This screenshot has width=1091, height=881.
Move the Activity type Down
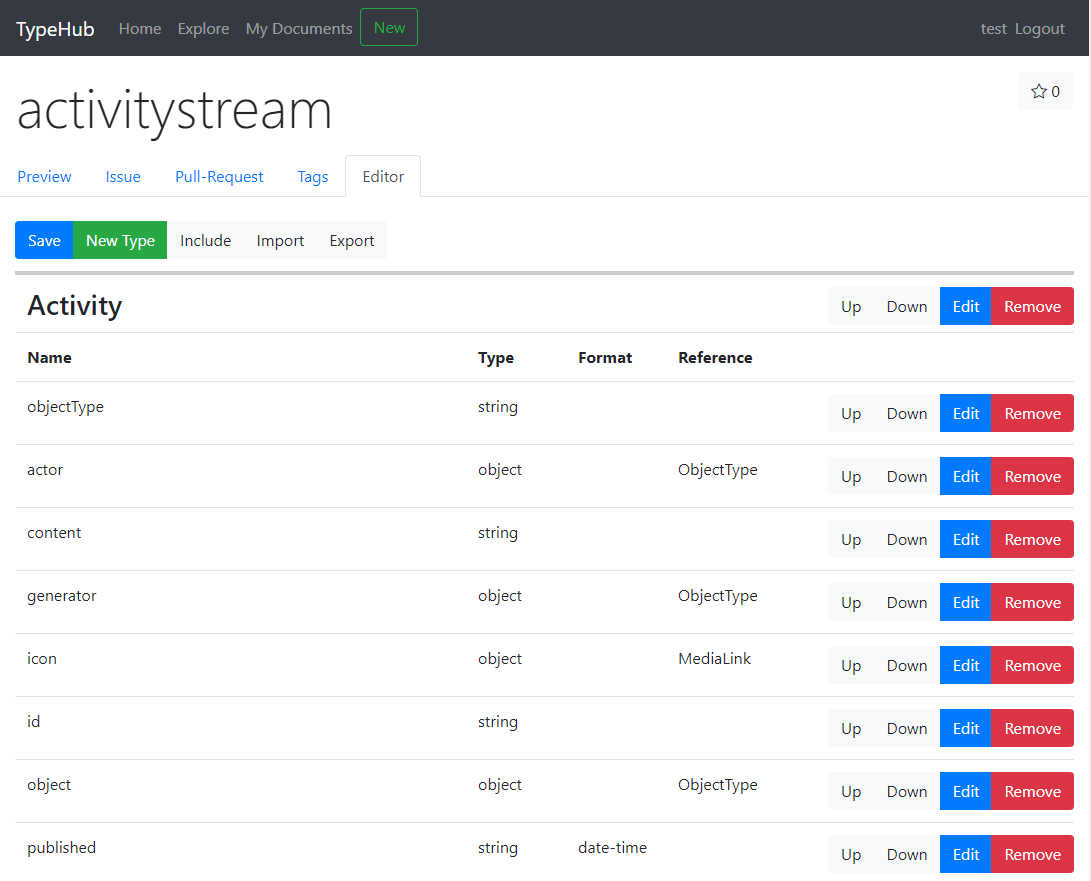907,306
